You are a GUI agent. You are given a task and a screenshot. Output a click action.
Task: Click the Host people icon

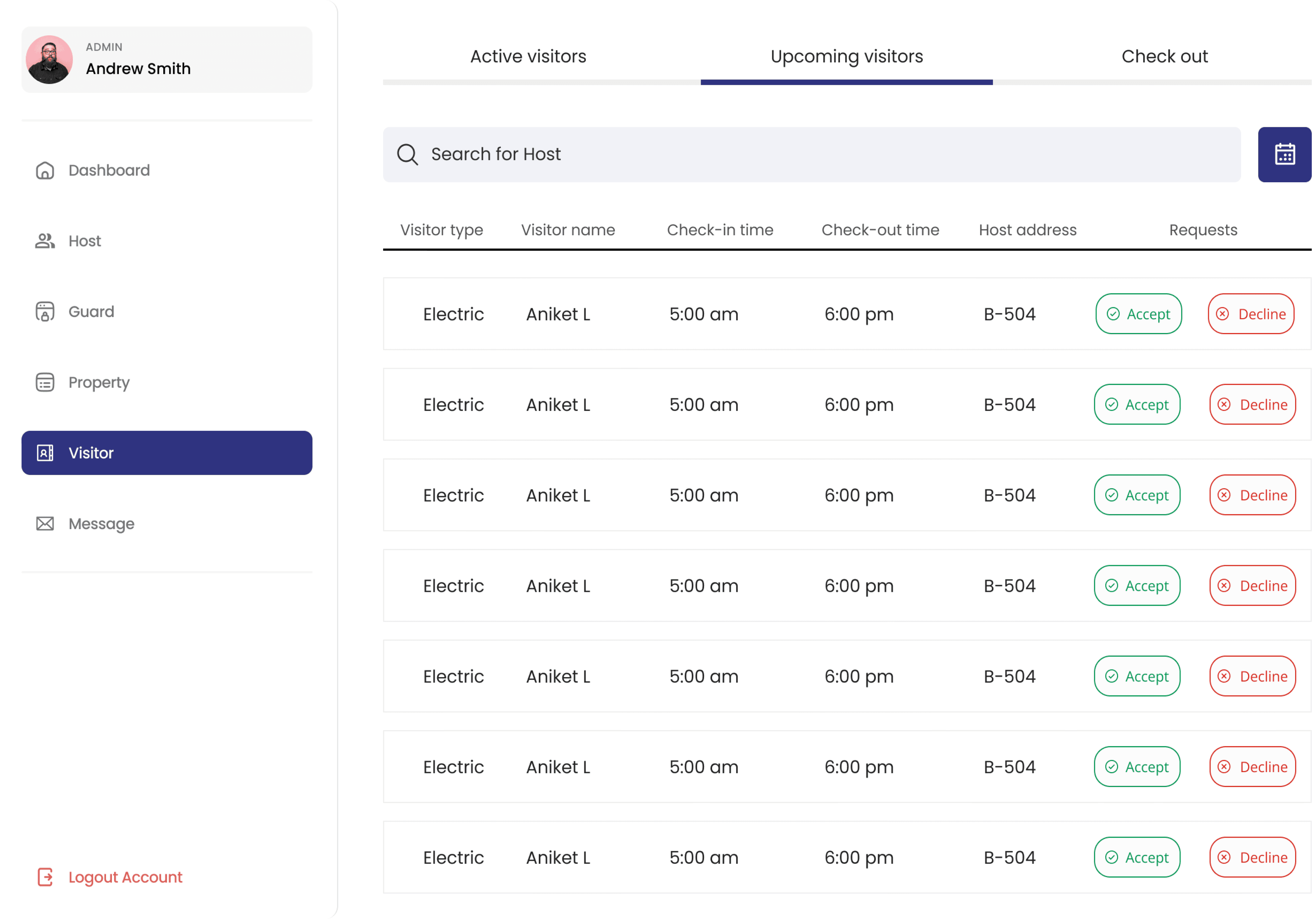[x=45, y=241]
